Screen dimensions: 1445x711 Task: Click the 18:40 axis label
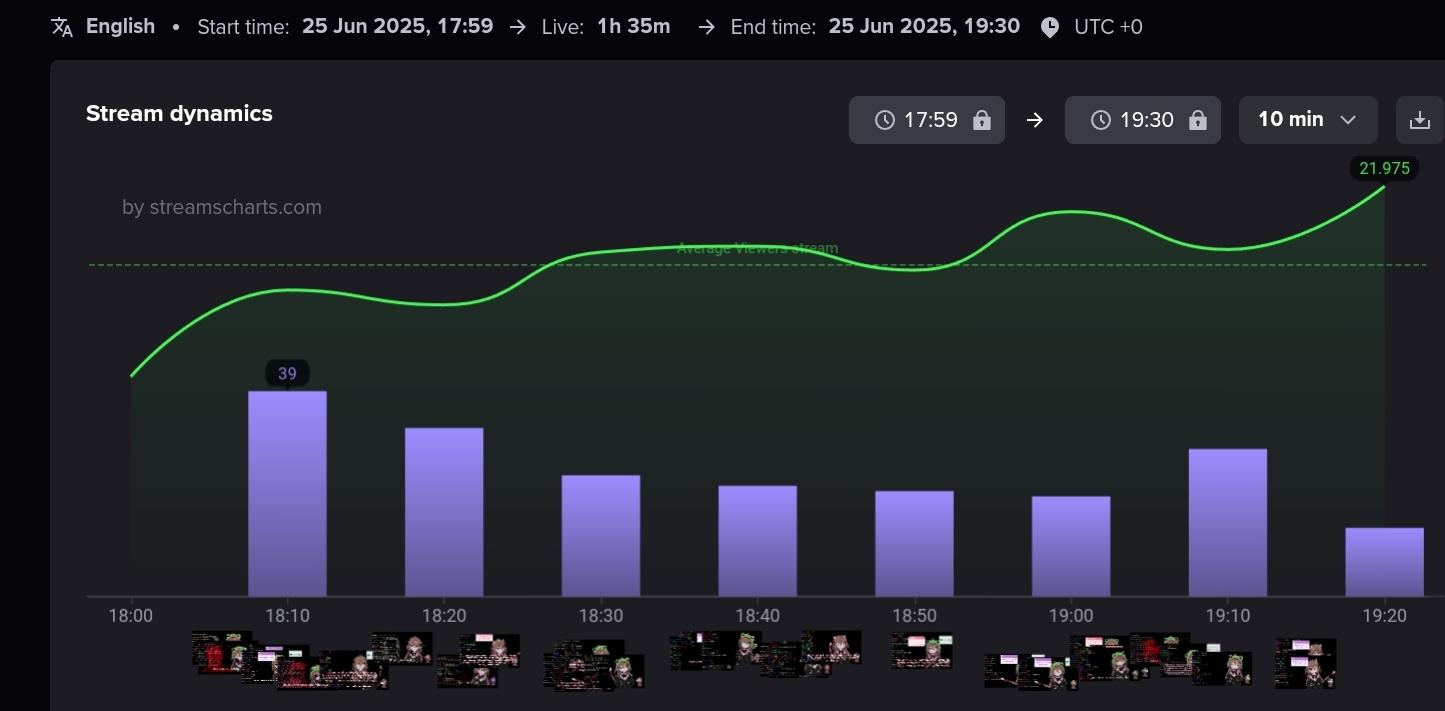[758, 616]
